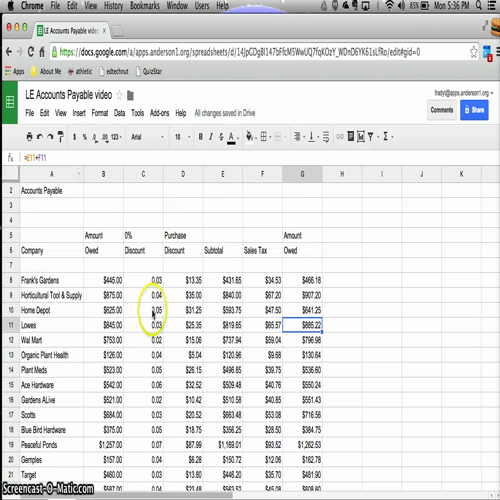This screenshot has height=500, width=500.
Task: Open the merge cells dropdown
Action: 280,137
